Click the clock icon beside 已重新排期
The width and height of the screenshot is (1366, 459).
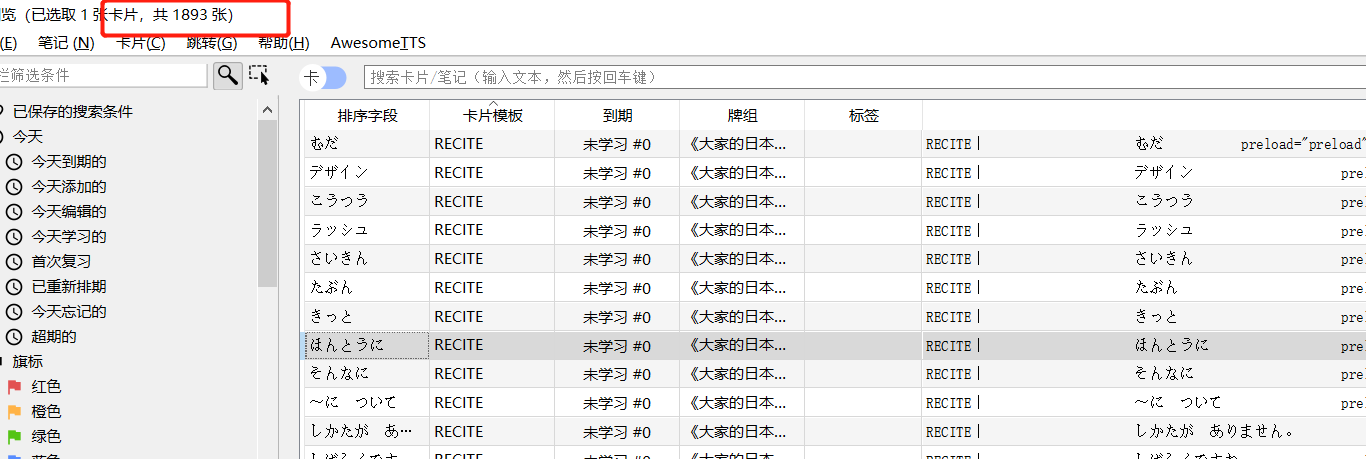[14, 287]
